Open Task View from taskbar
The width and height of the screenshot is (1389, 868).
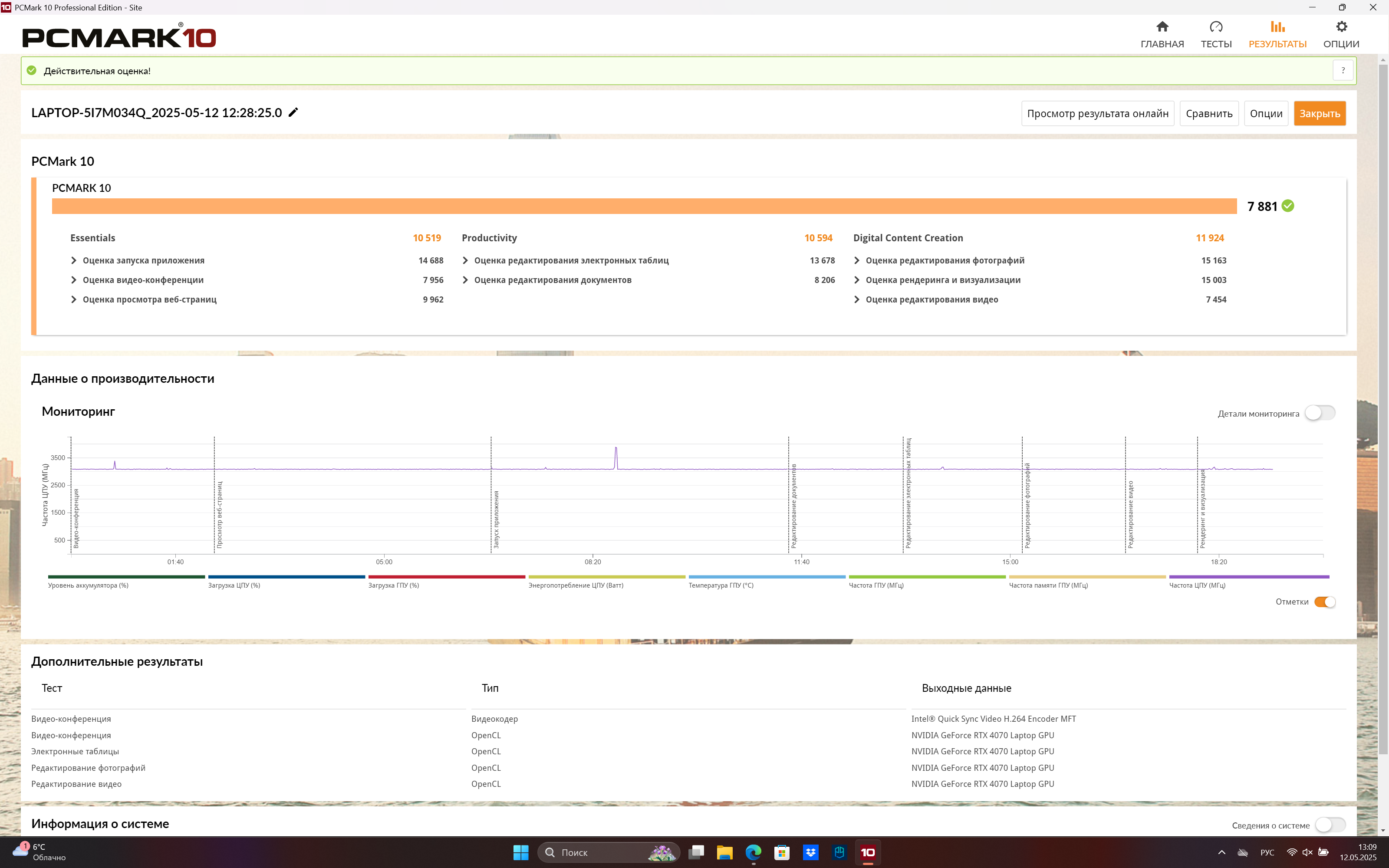(x=696, y=852)
